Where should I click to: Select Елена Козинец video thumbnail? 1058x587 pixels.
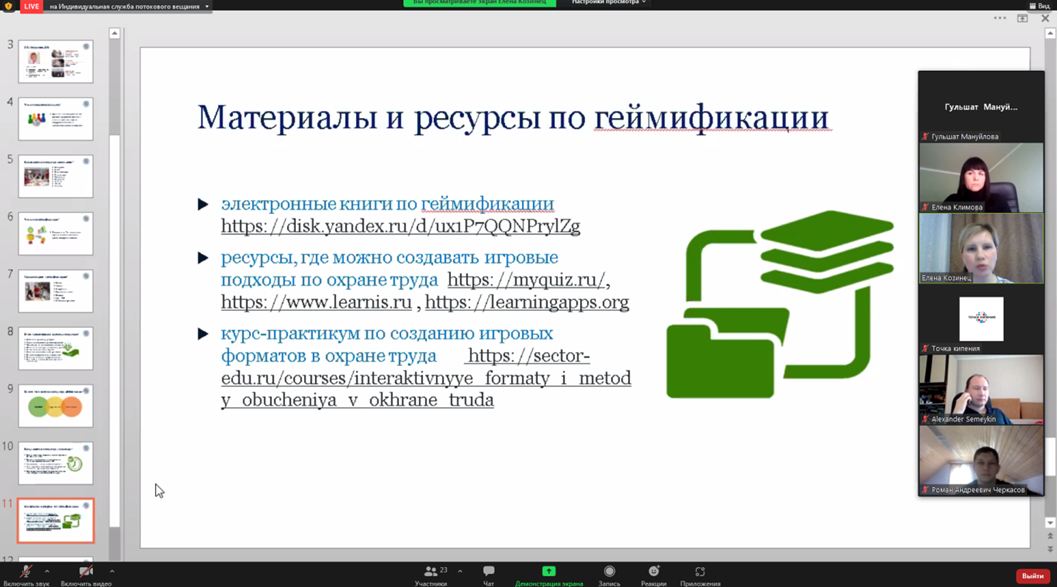[x=980, y=248]
